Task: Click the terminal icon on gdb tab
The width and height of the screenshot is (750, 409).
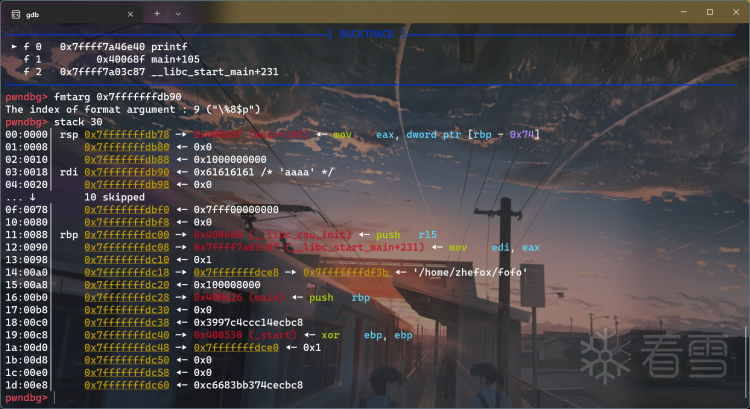Action: pyautogui.click(x=16, y=14)
